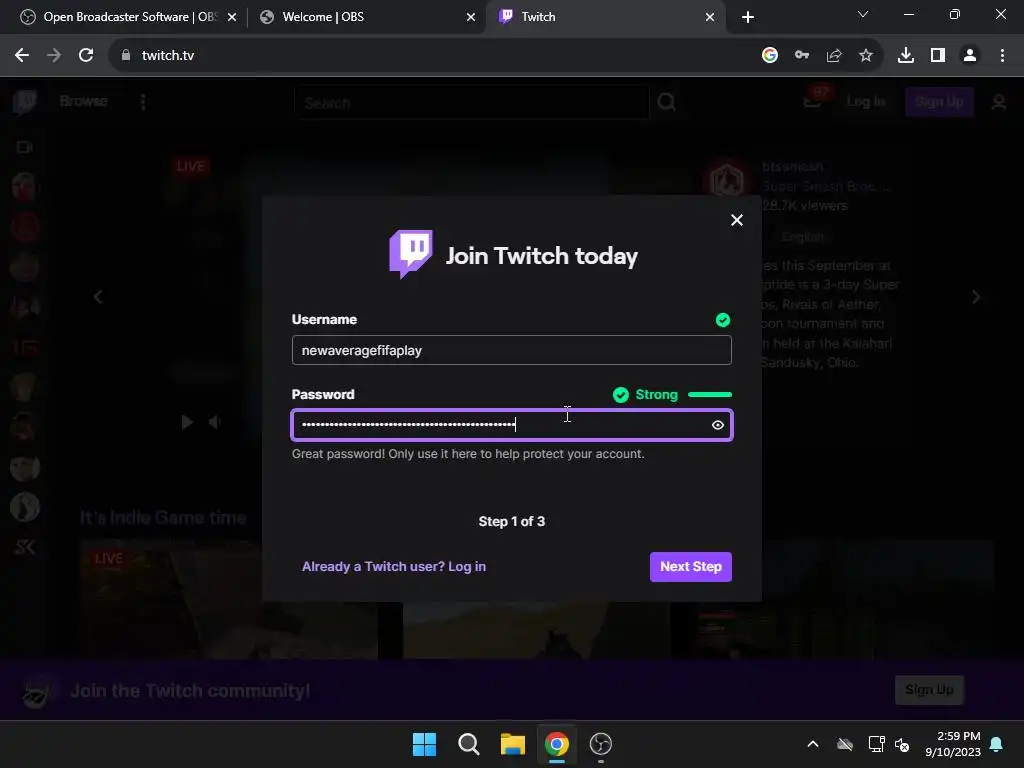Open Google account icon in address bar
The height and width of the screenshot is (768, 1024).
click(x=770, y=56)
